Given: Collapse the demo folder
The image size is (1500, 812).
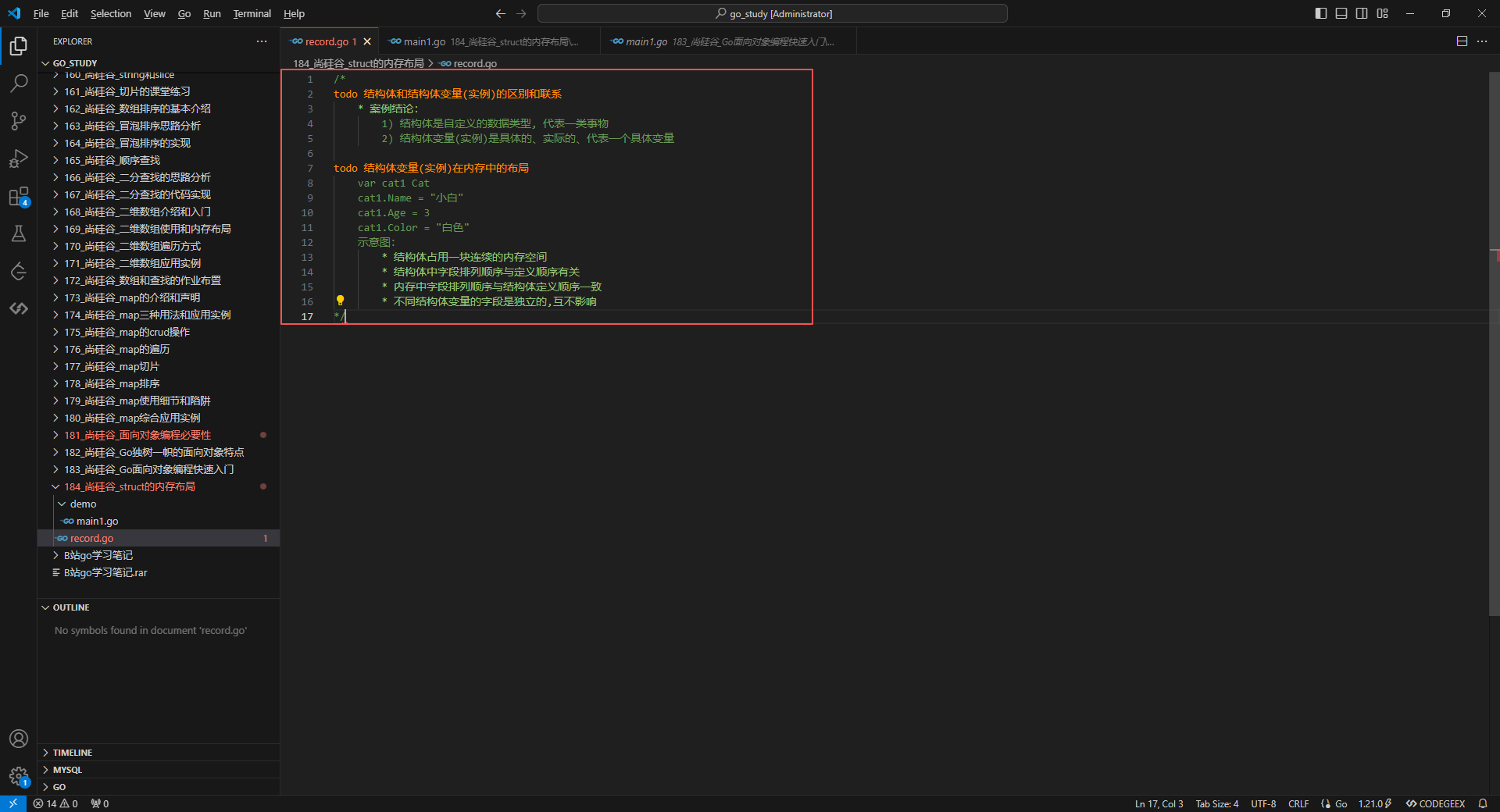Looking at the screenshot, I should [x=159, y=504].
